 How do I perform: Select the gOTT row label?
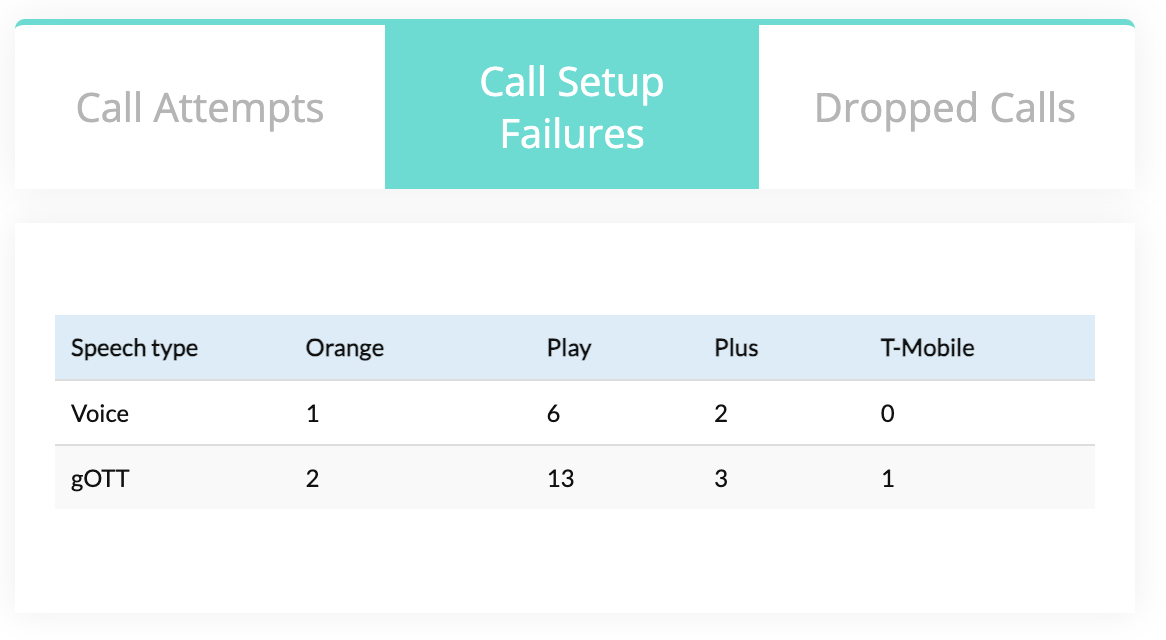100,479
